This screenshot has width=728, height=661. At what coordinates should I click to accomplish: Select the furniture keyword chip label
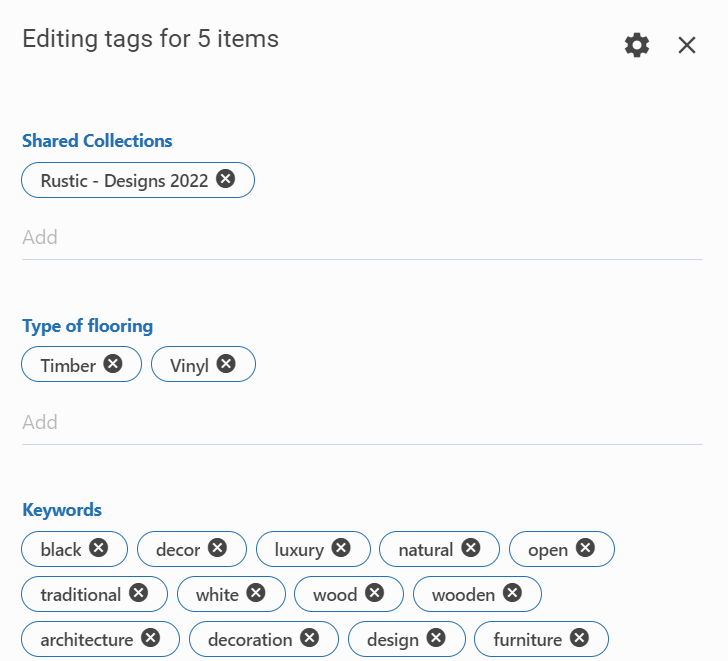527,639
